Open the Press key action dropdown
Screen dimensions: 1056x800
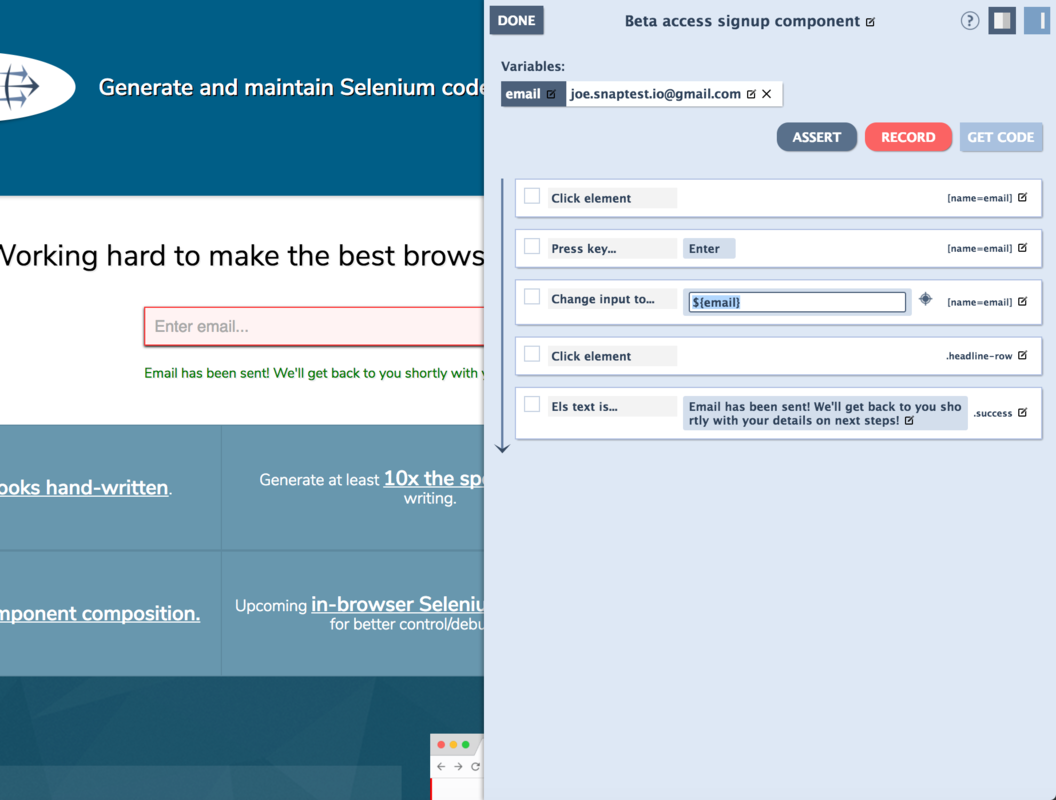coord(612,248)
